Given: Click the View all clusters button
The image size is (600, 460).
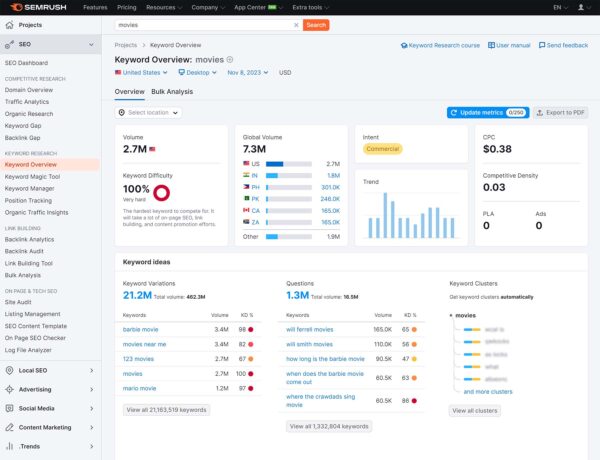Looking at the screenshot, I should click(x=475, y=411).
